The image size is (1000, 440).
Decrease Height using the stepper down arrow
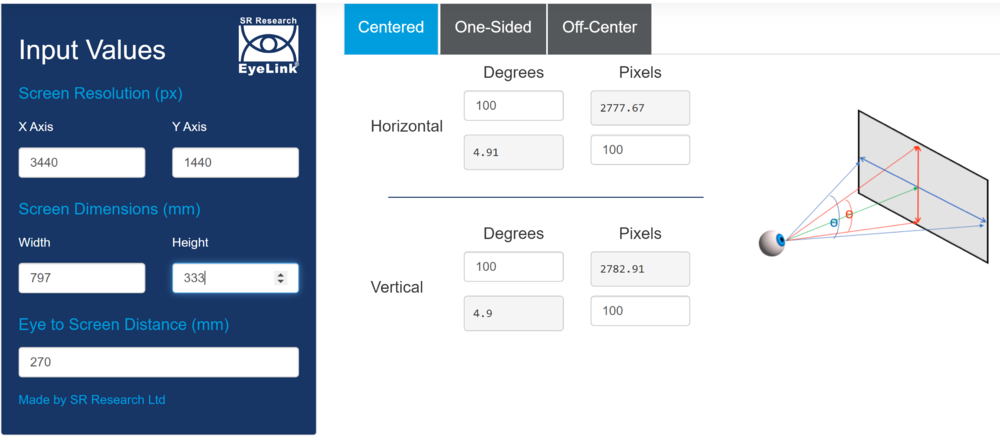pos(281,282)
